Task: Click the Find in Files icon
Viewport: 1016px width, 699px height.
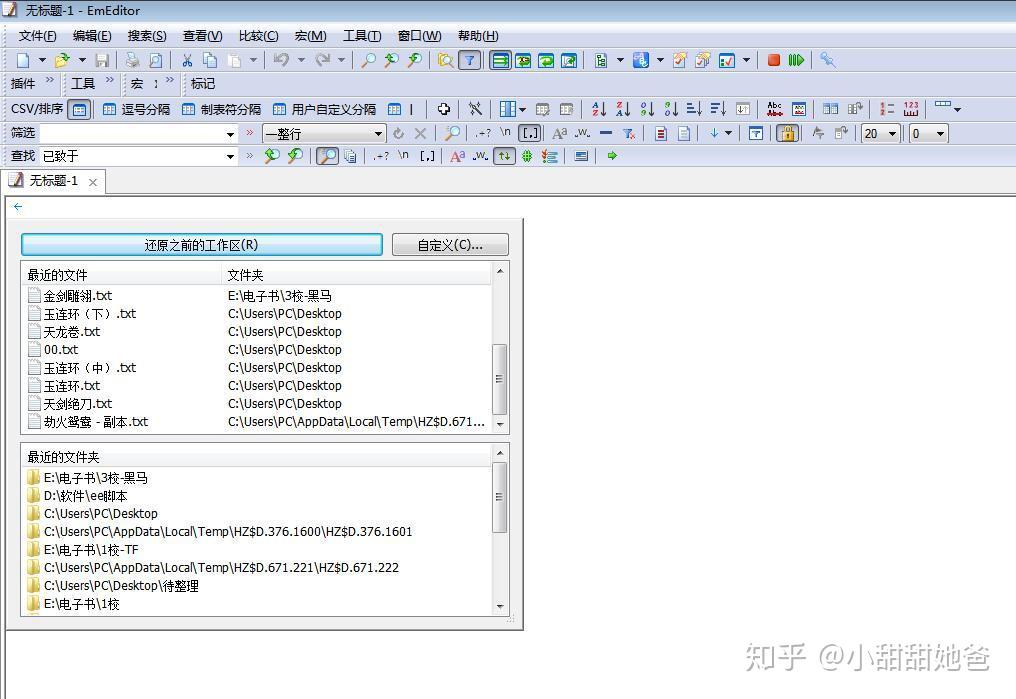Action: click(445, 60)
